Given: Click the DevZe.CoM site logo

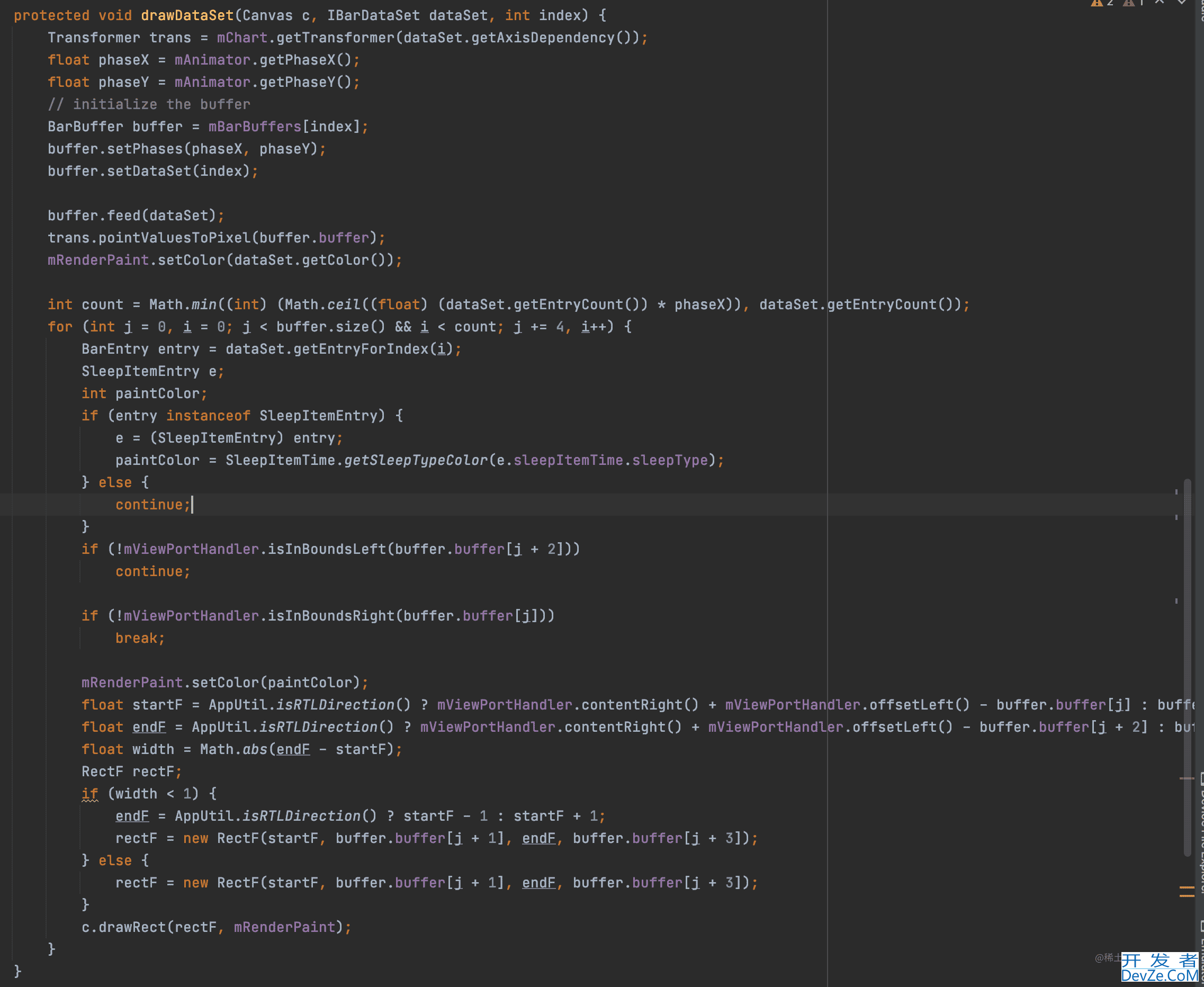Looking at the screenshot, I should (1160, 967).
